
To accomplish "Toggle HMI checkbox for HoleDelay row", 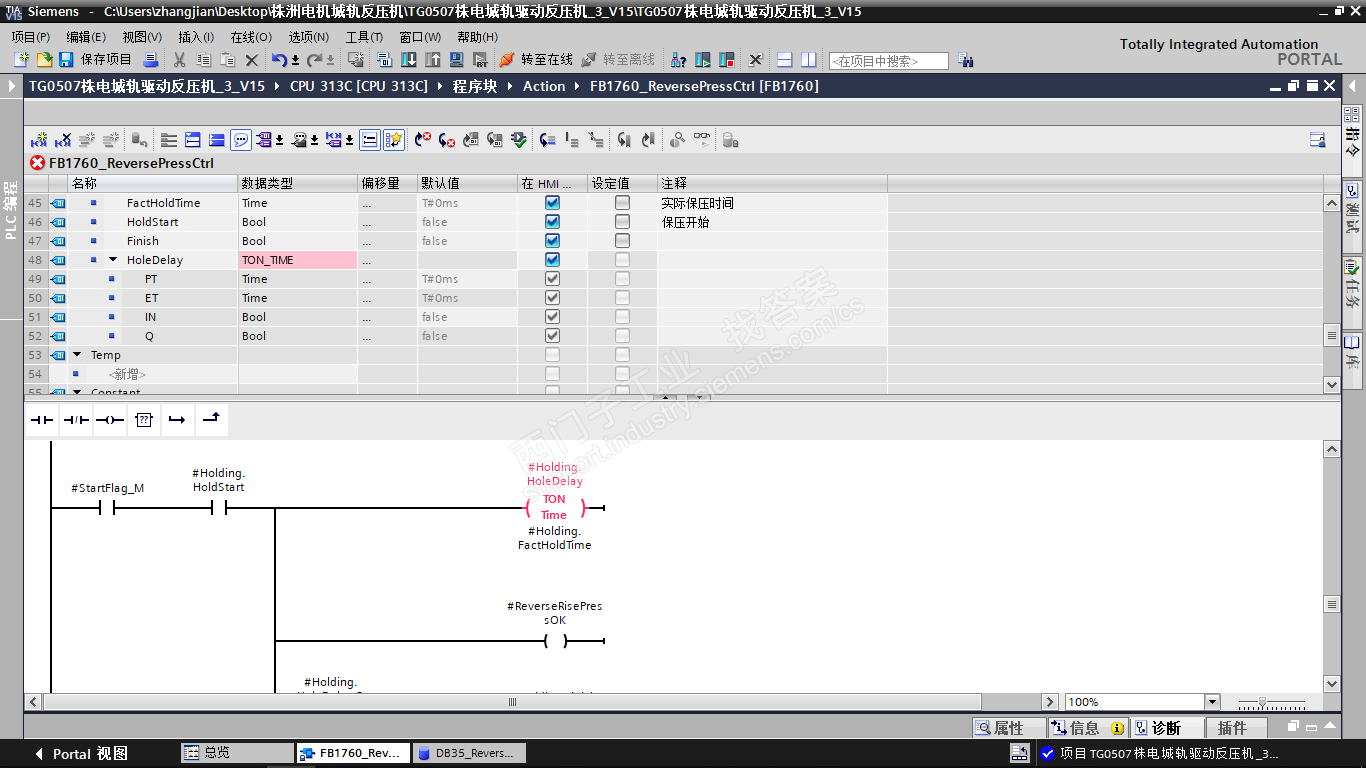I will click(552, 260).
